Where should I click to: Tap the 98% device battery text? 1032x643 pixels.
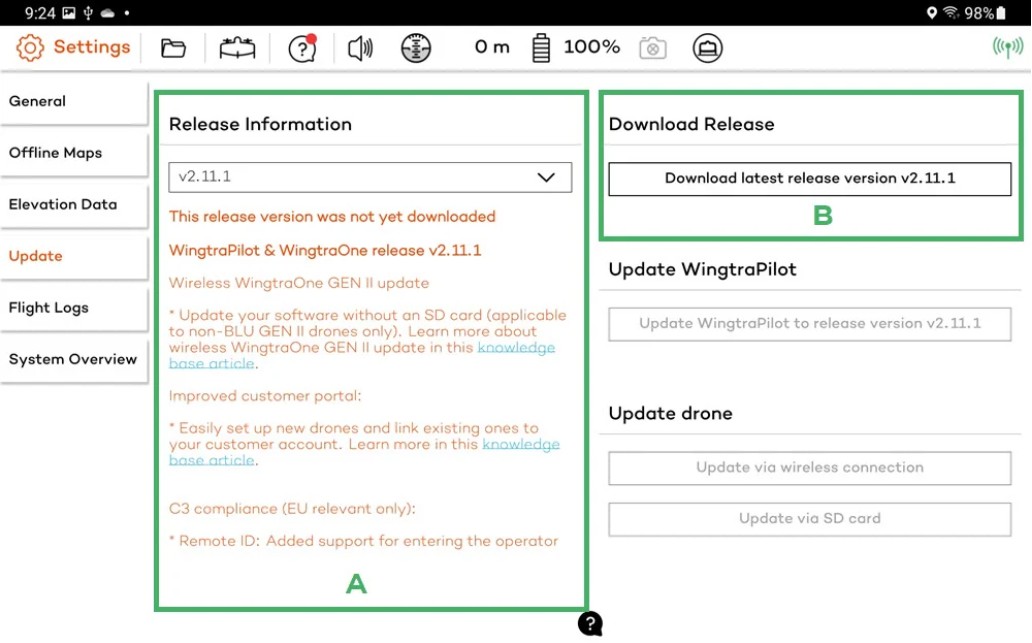point(979,13)
